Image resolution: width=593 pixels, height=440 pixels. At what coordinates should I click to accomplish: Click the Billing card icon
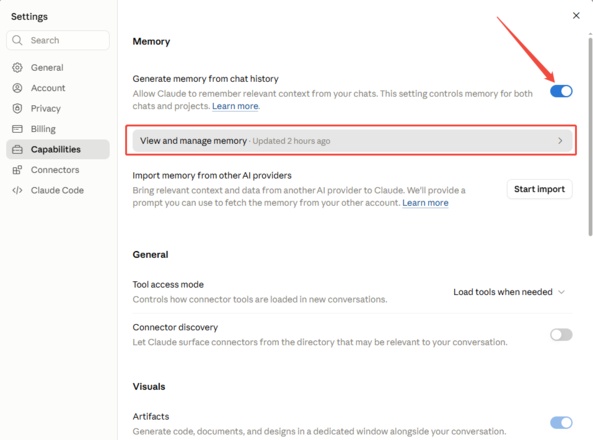click(x=17, y=129)
